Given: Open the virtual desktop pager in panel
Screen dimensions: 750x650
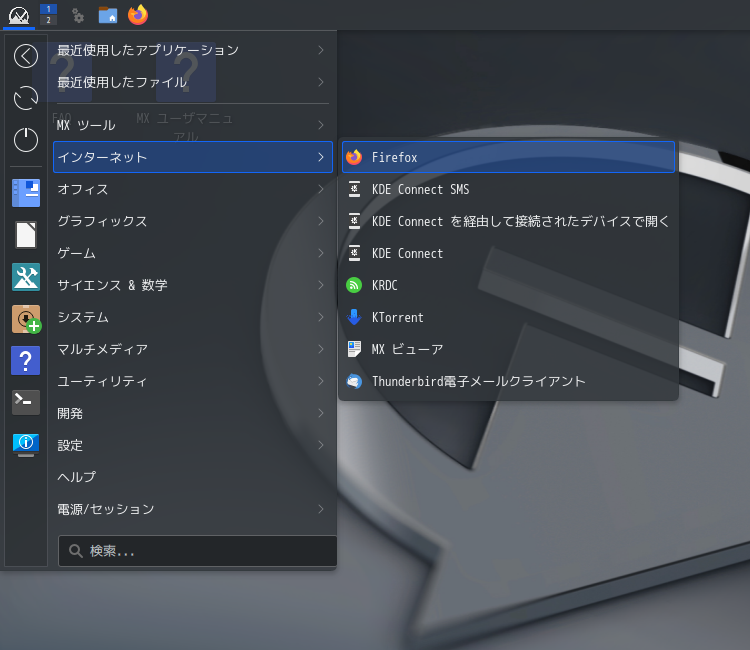Looking at the screenshot, I should (48, 14).
